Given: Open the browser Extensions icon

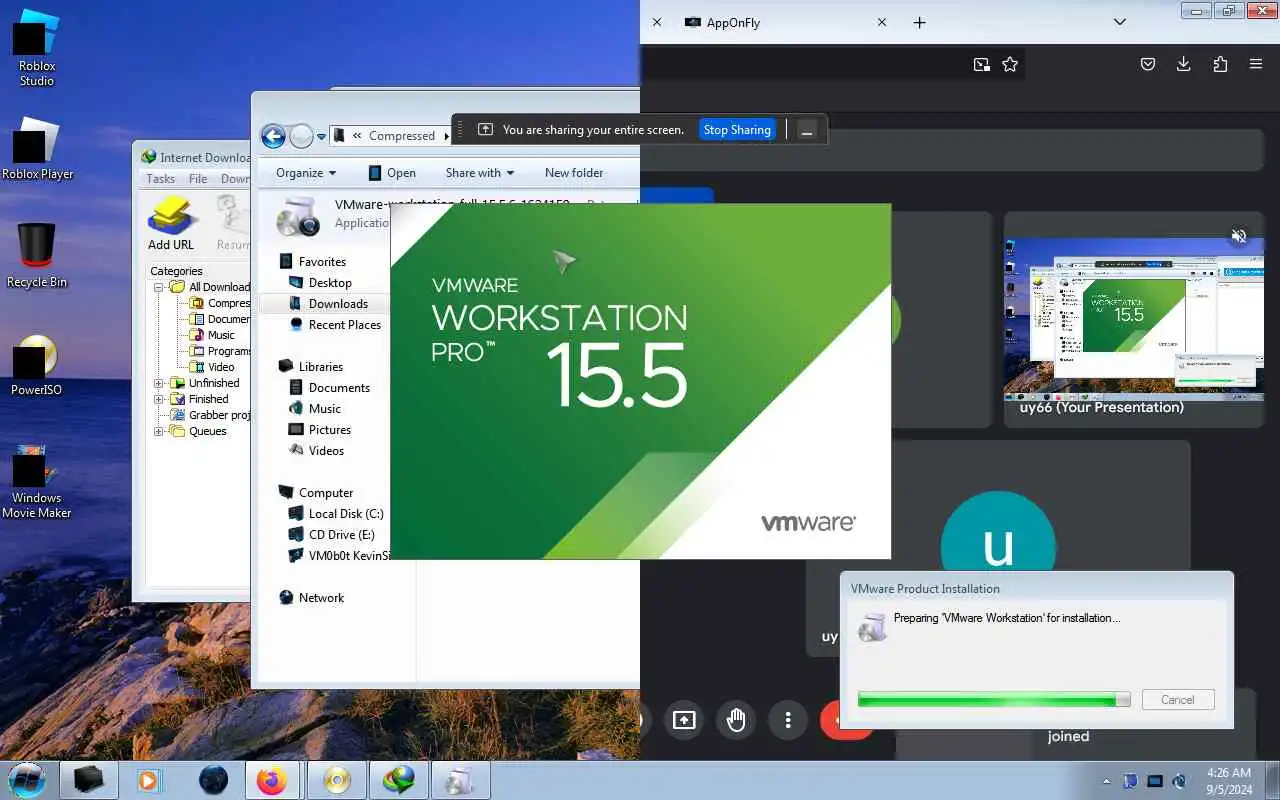Looking at the screenshot, I should point(1220,64).
